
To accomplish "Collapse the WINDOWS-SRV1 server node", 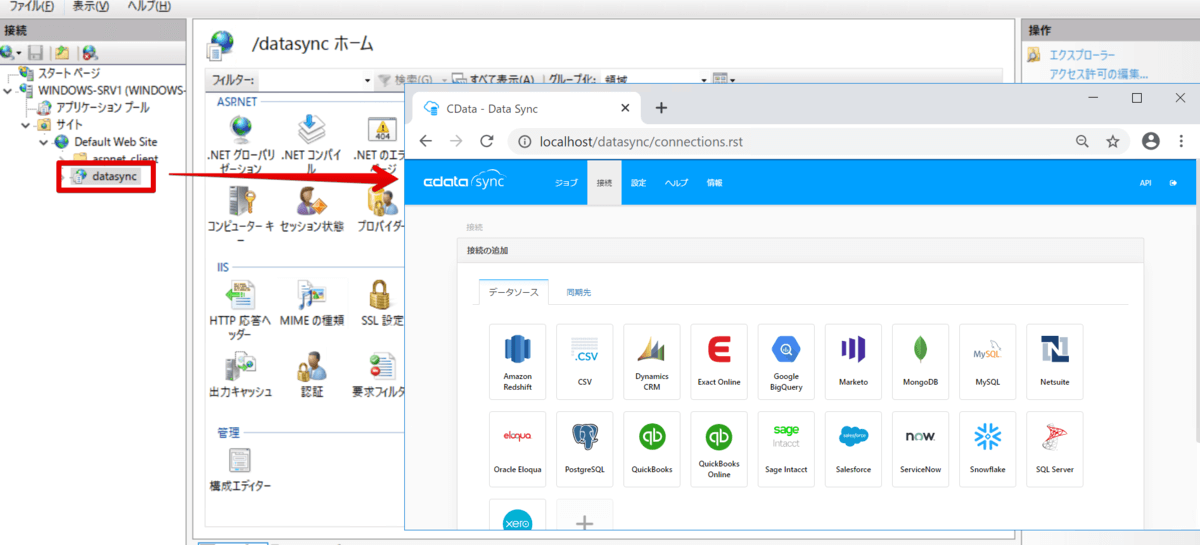I will point(8,90).
